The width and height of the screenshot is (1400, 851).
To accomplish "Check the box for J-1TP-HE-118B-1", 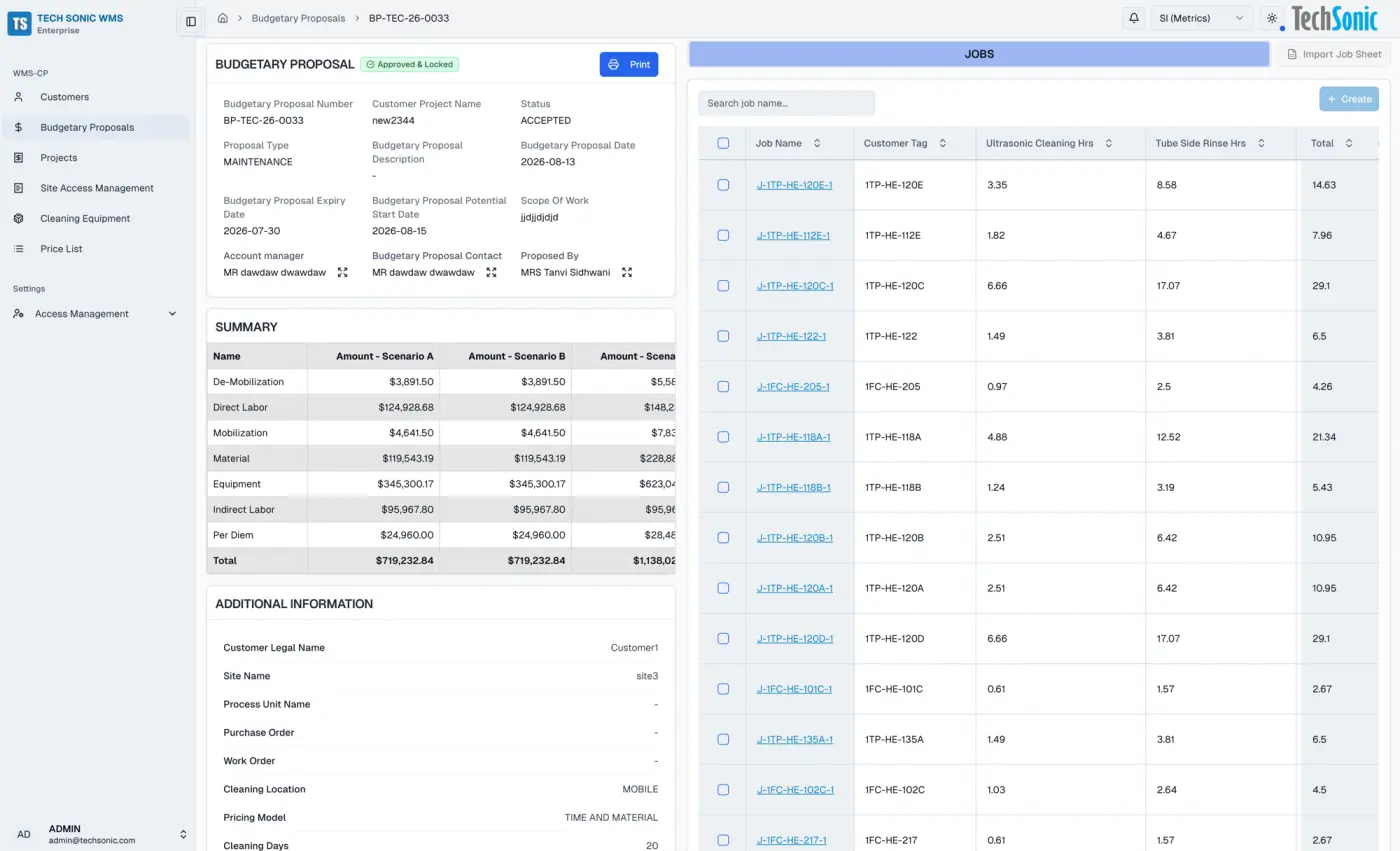I will coord(724,487).
